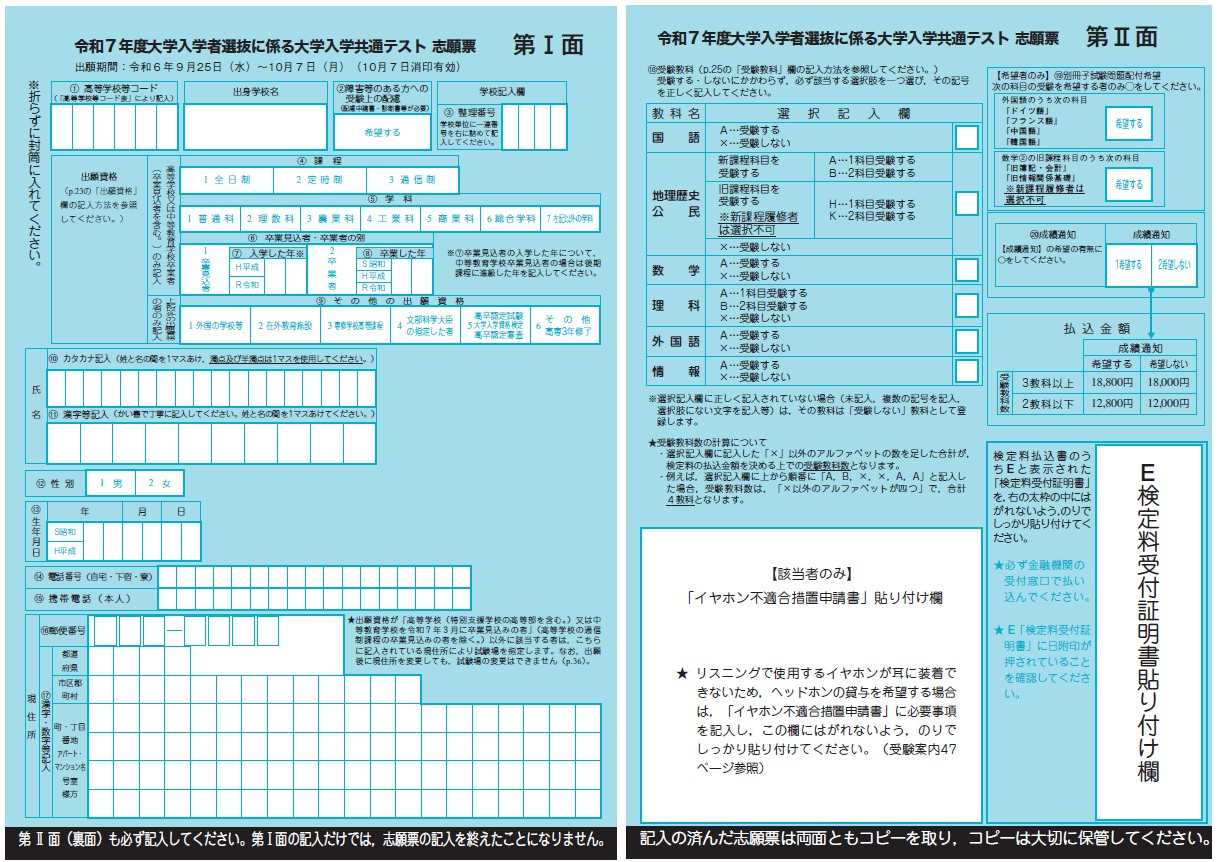The width and height of the screenshot is (1220, 862).
Task: Select 5 高卒認定試験 qualification box
Action: [x=494, y=326]
